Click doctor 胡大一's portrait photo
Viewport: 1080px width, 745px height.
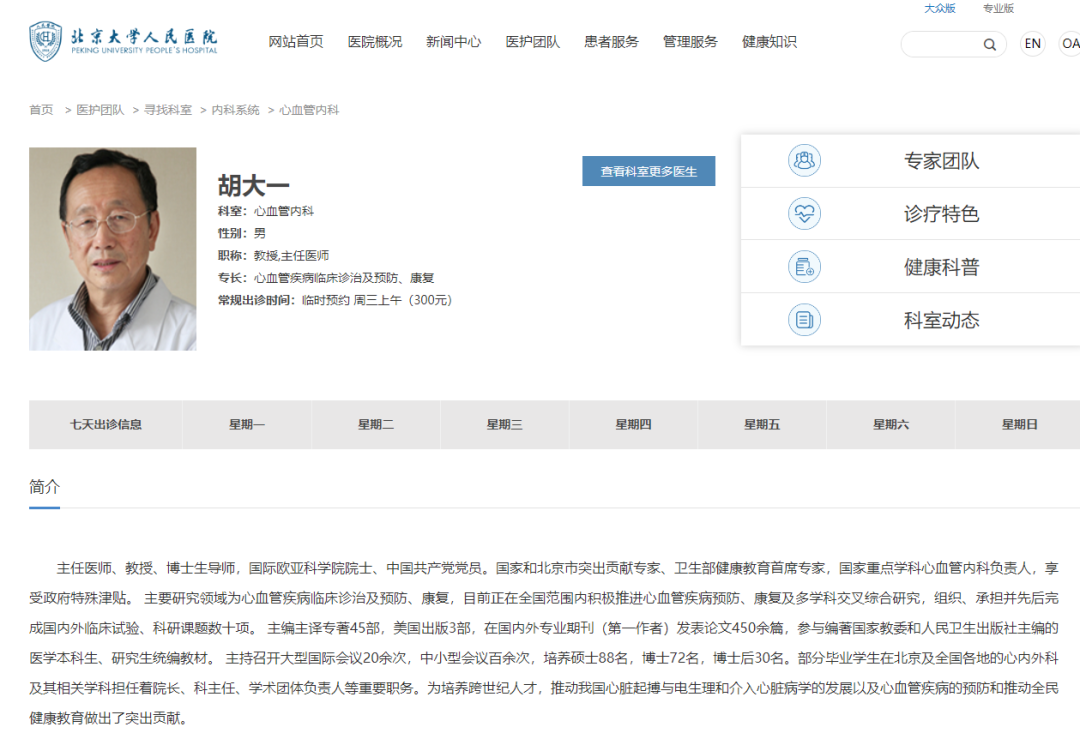pos(112,249)
